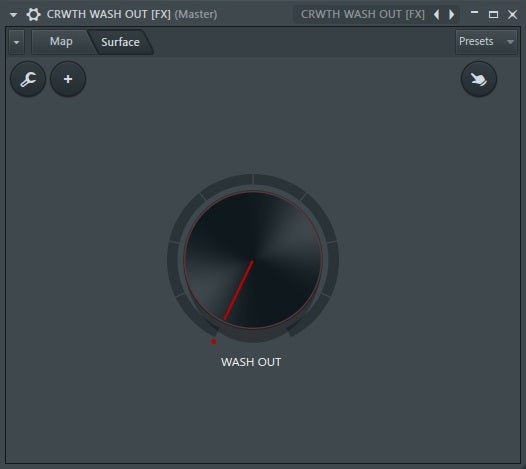Image resolution: width=526 pixels, height=469 pixels.
Task: Close the CRWTH WASH OUT window
Action: [x=512, y=14]
